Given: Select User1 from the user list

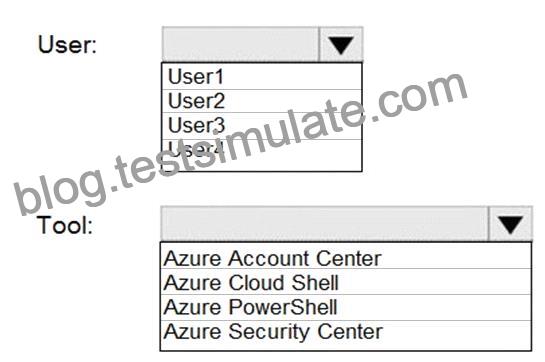Looking at the screenshot, I should coord(262,77).
